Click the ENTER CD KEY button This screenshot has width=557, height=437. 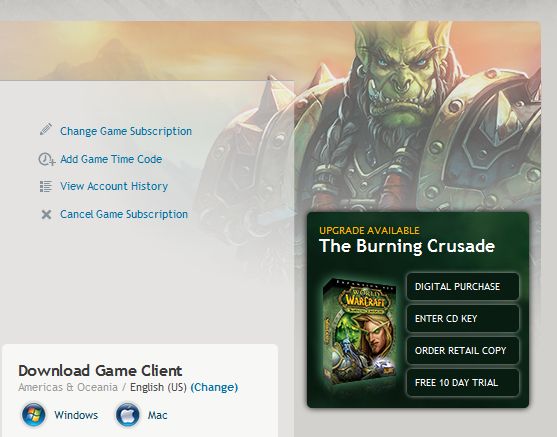pyautogui.click(x=463, y=318)
